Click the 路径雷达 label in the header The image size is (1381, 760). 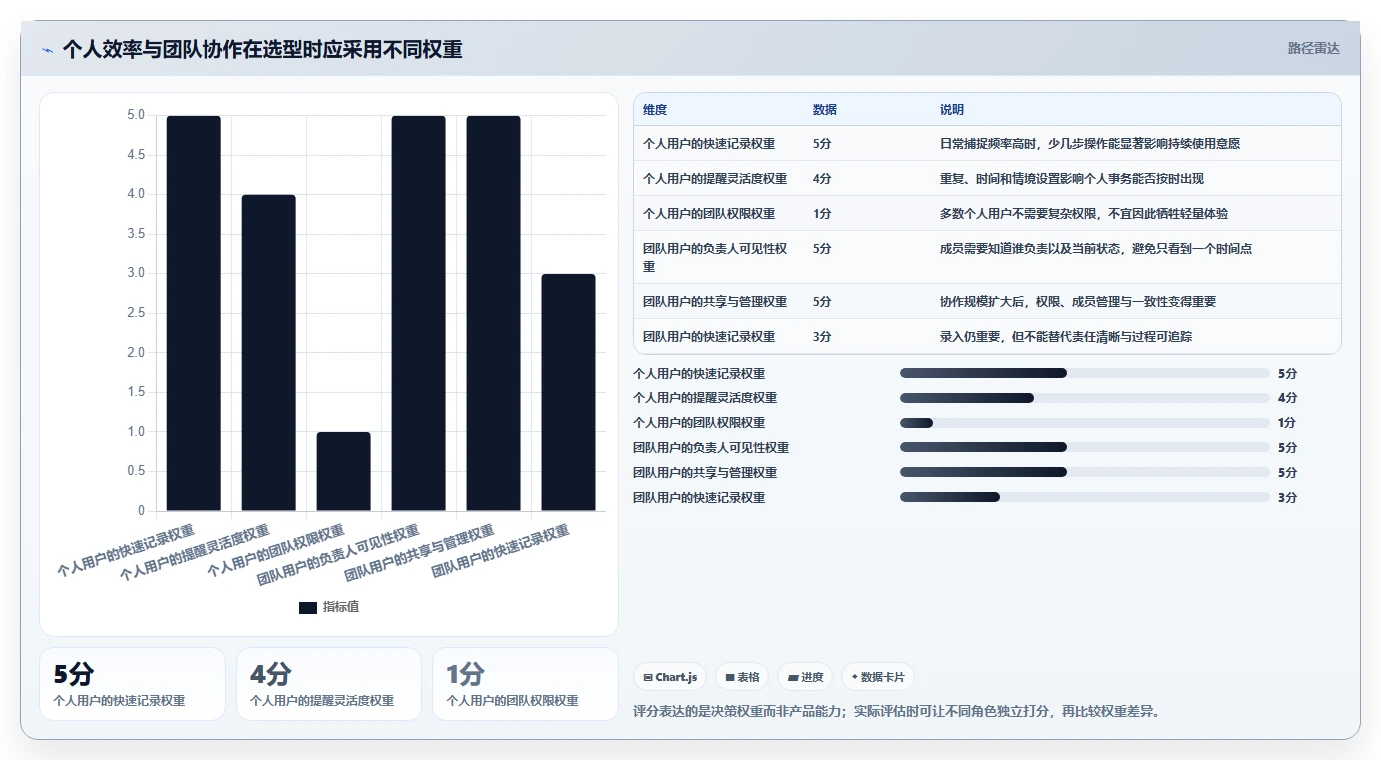pyautogui.click(x=1313, y=48)
